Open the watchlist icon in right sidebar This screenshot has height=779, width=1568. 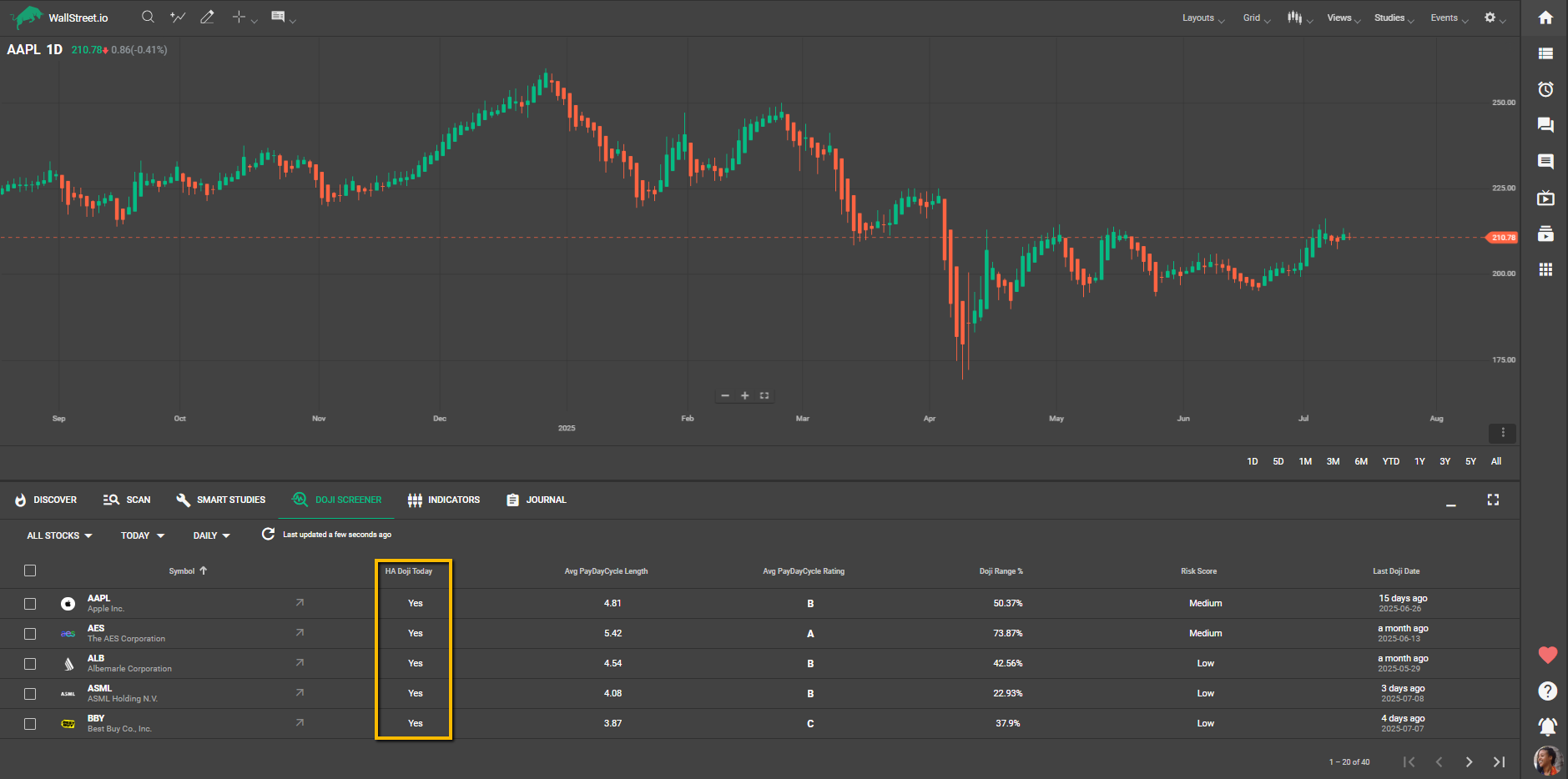[x=1545, y=53]
